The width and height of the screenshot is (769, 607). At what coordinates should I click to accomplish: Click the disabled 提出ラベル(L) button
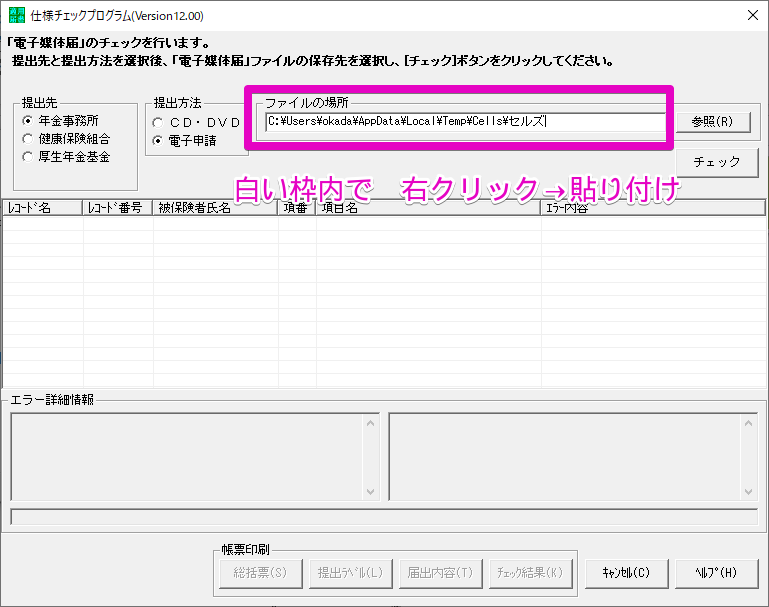click(x=351, y=573)
